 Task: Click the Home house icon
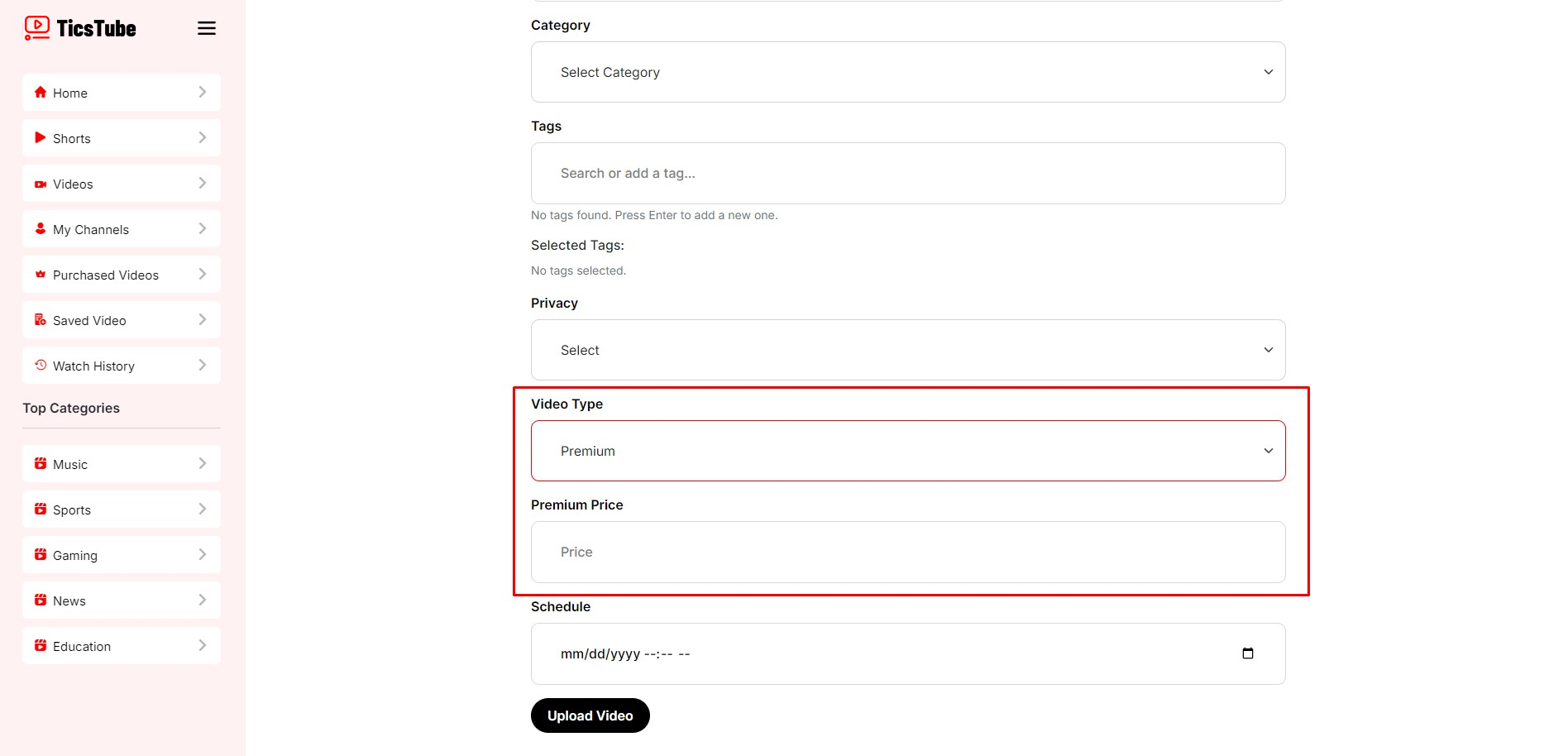[40, 93]
